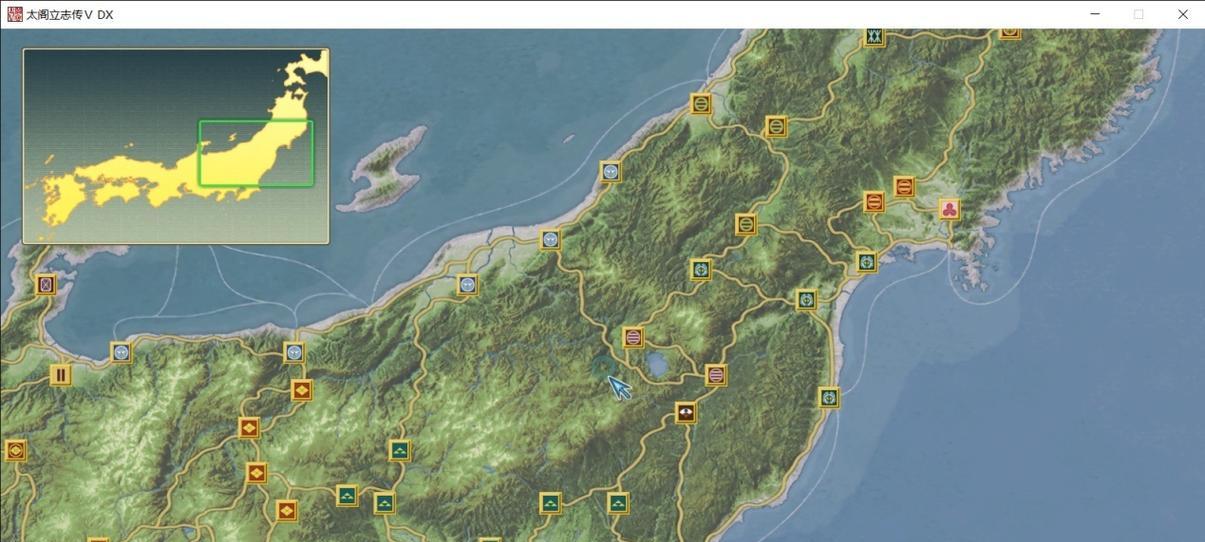Select the orange barred-crest castle closest to the pink trefoil castle

pyautogui.click(x=904, y=186)
